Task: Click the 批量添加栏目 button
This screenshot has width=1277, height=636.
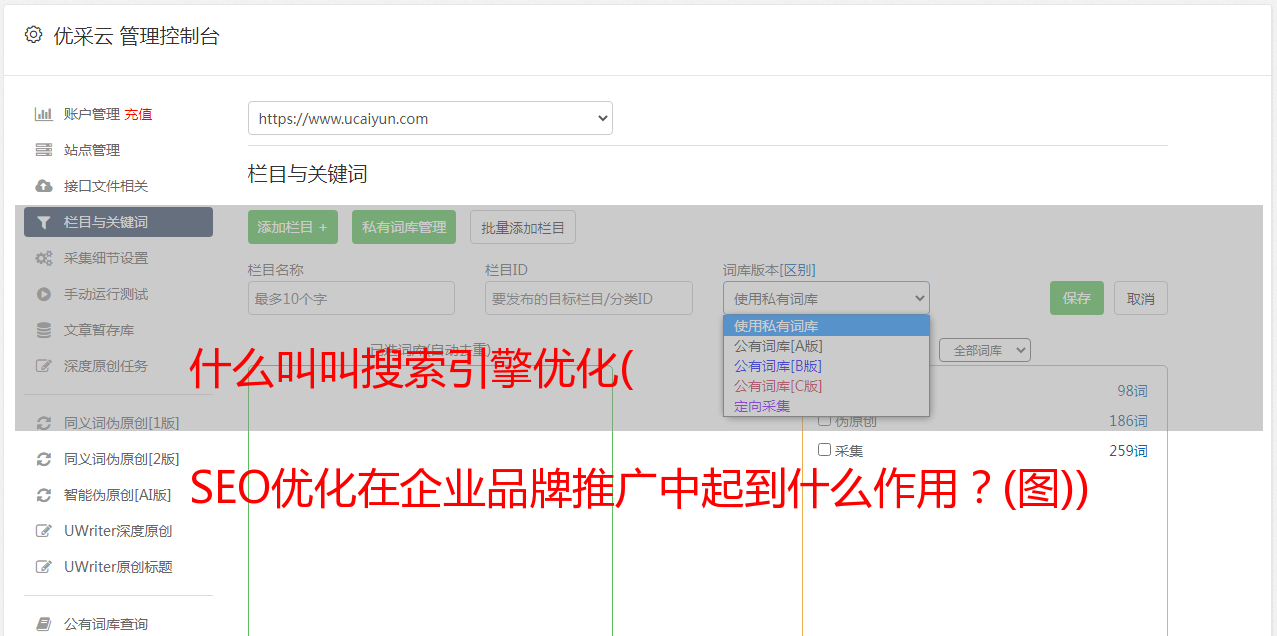Action: (522, 227)
